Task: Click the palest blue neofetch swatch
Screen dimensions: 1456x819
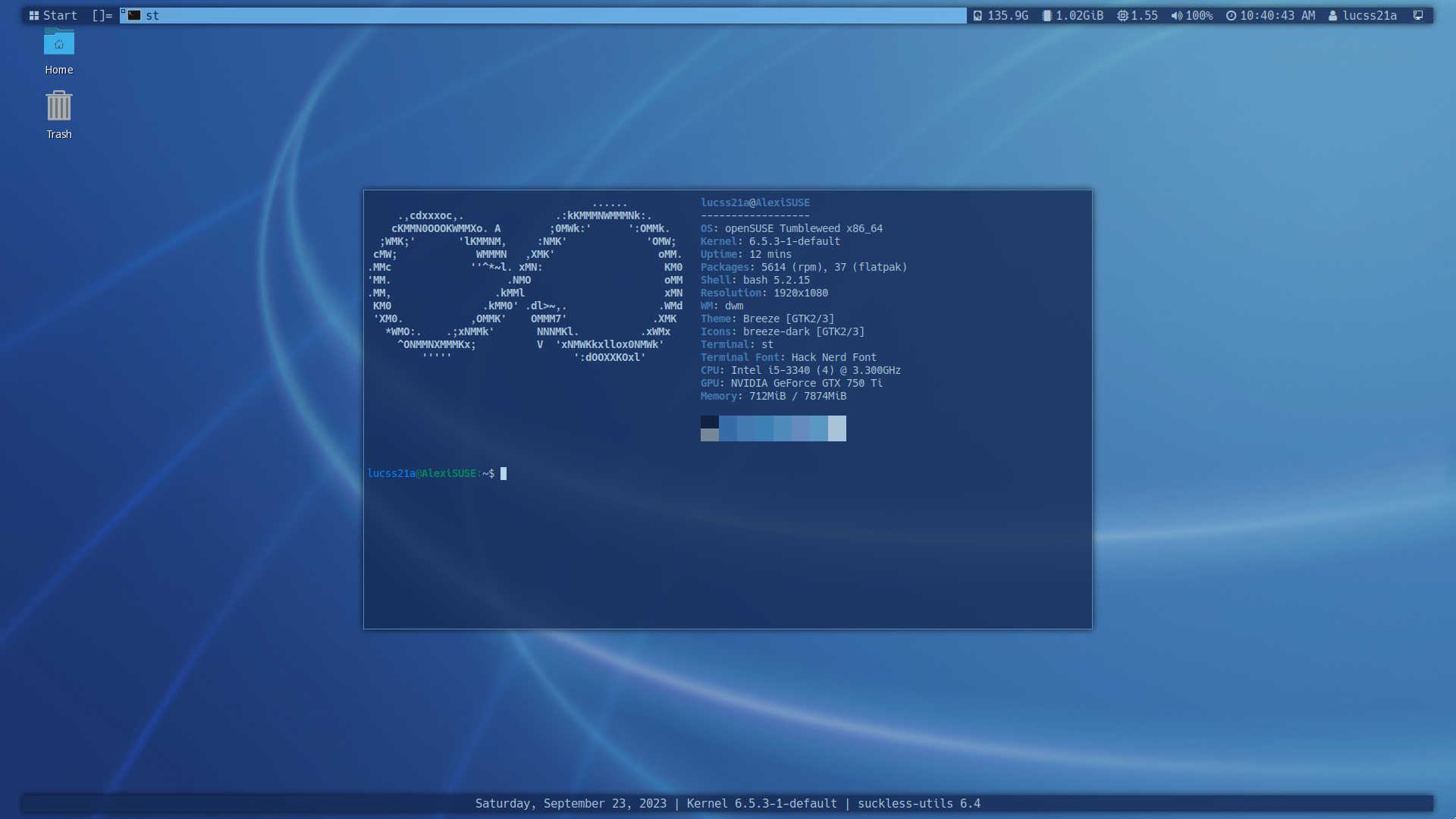Action: 837,428
